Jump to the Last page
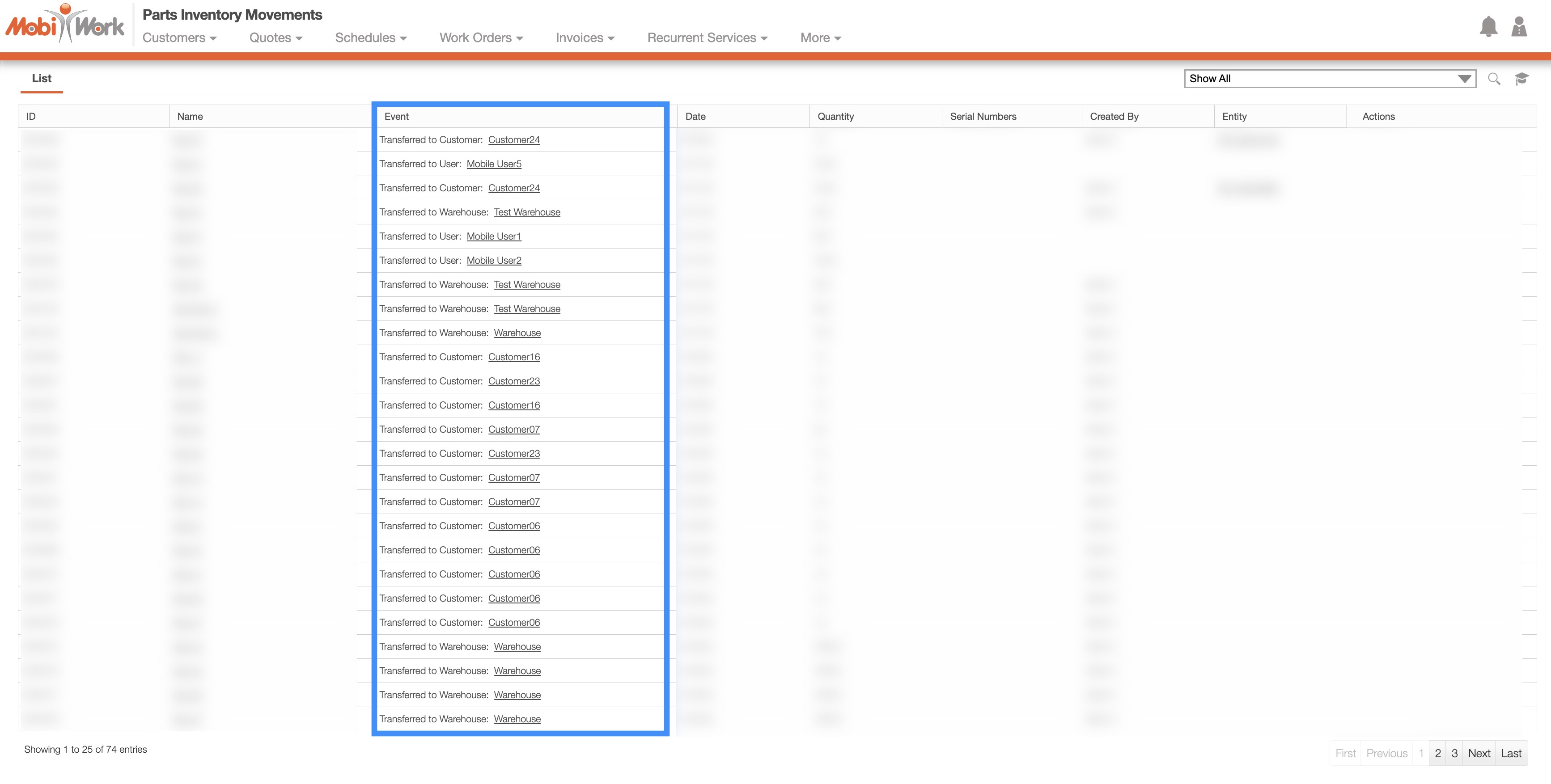Screen dimensions: 1551x784 point(1511,753)
